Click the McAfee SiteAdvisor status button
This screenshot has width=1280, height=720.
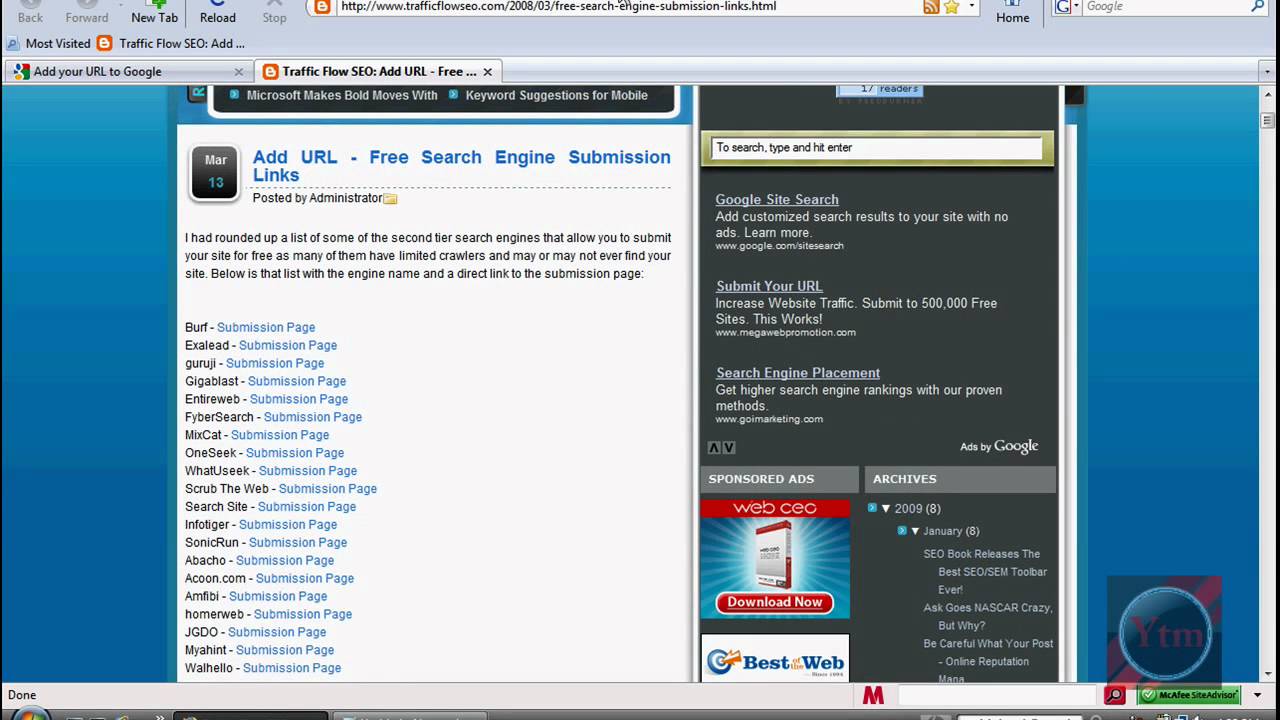click(1190, 695)
